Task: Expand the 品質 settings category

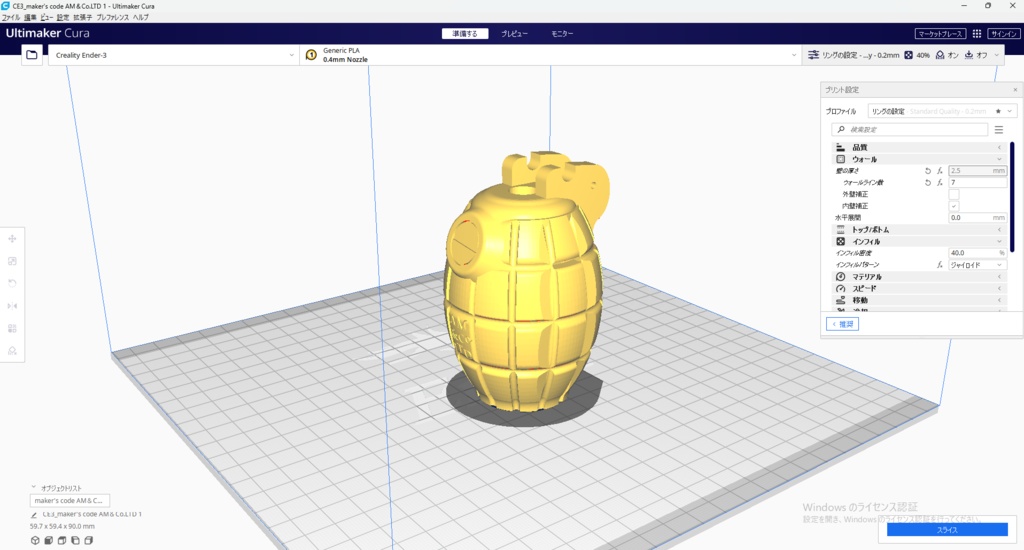Action: [x=919, y=148]
